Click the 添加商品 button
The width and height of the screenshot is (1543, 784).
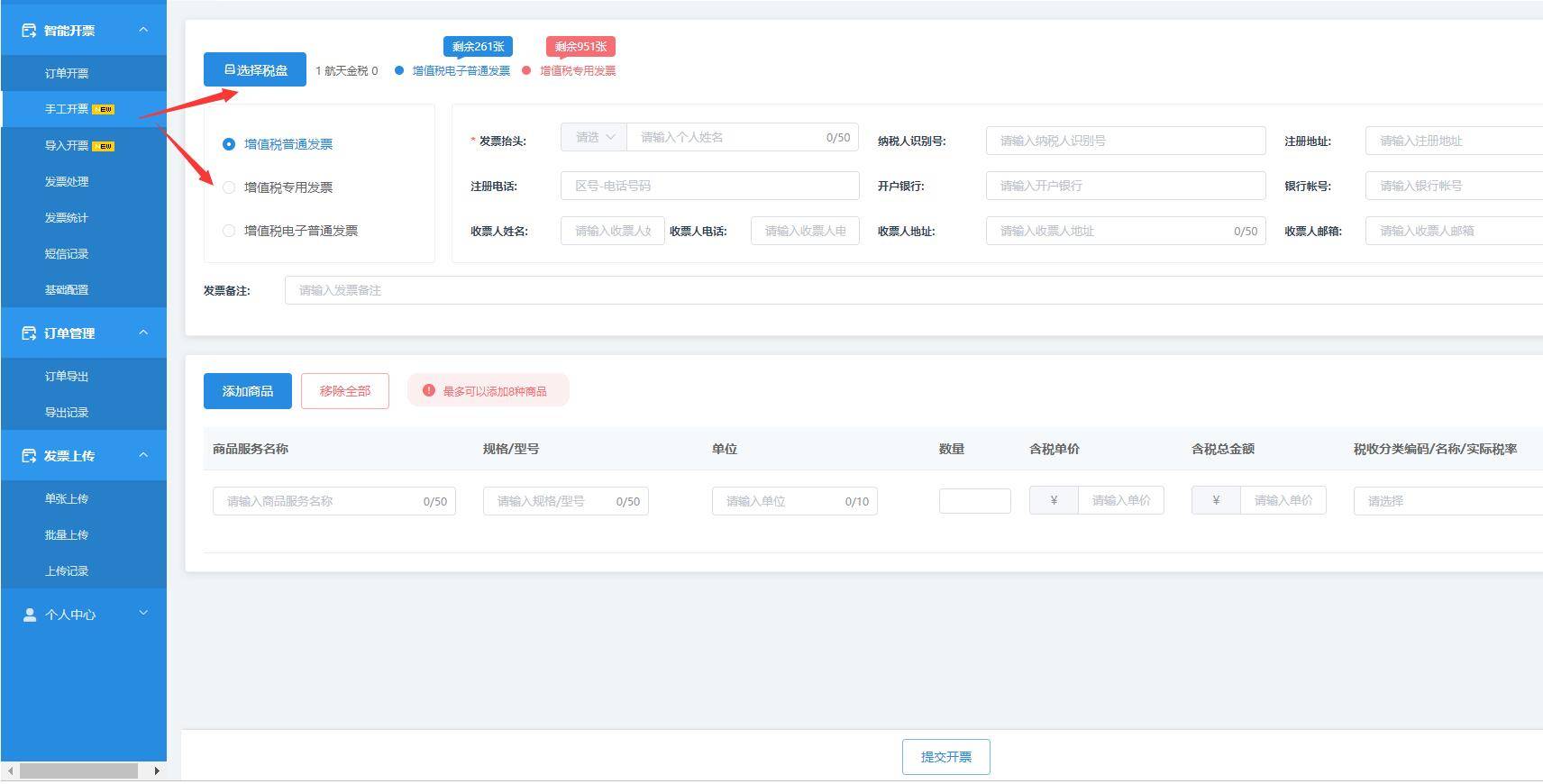[248, 391]
